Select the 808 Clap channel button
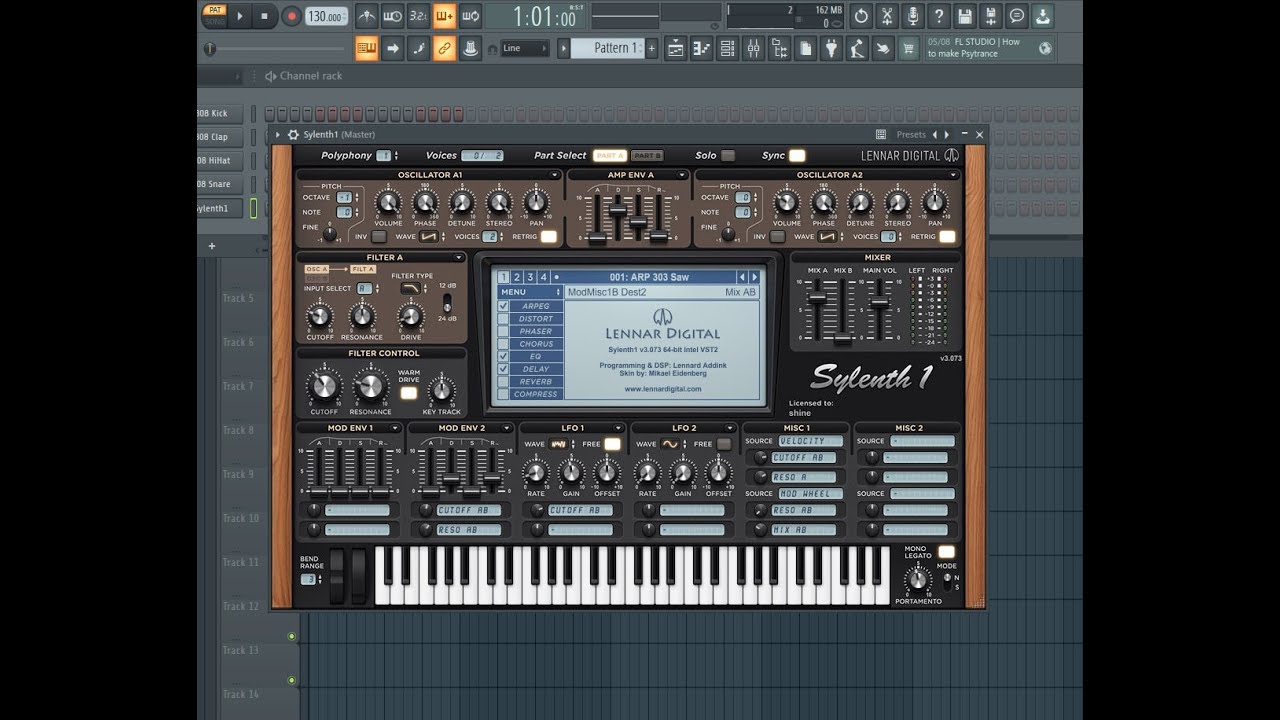The image size is (1280, 720). (x=220, y=137)
